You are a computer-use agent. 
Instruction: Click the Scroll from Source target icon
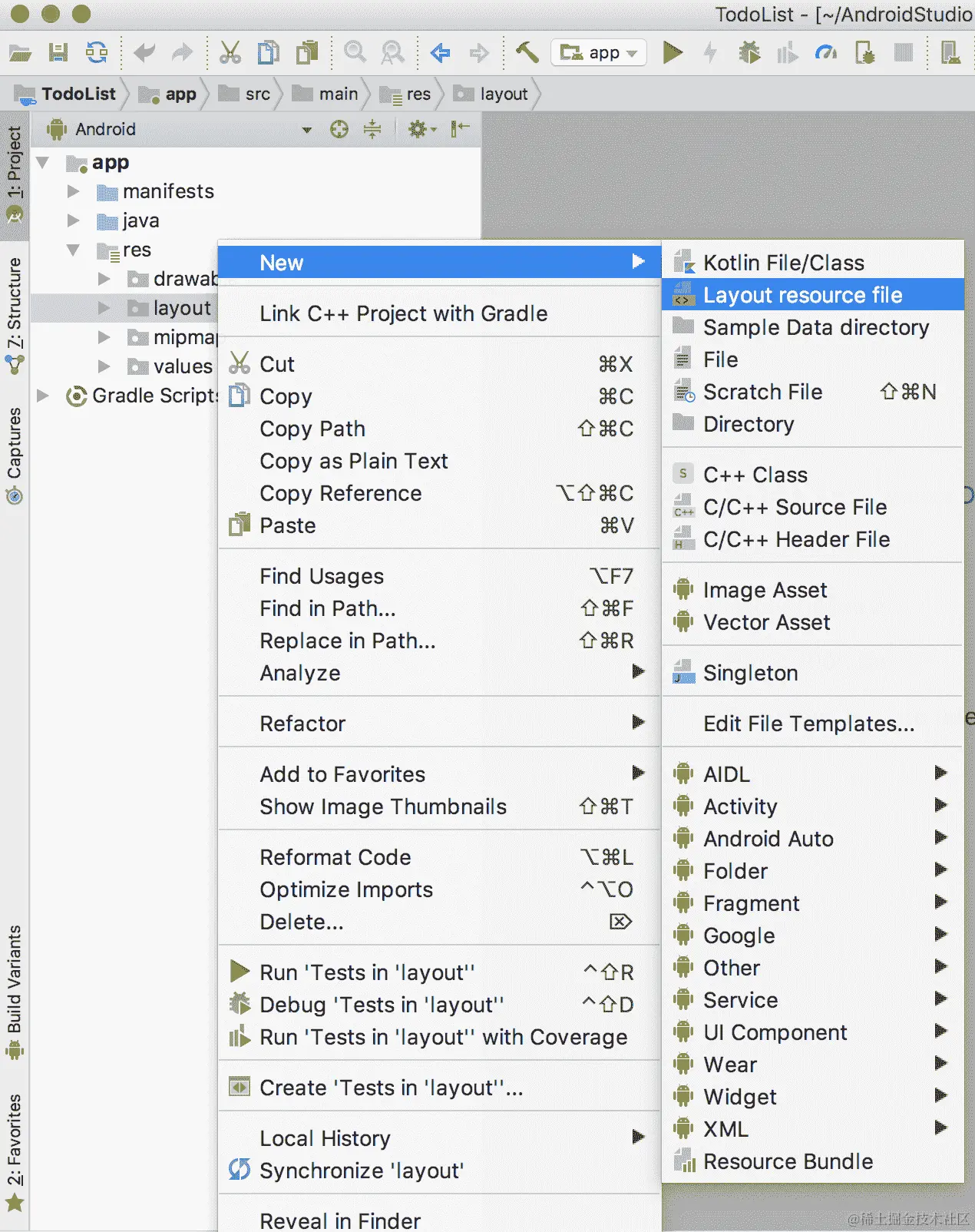[x=339, y=129]
